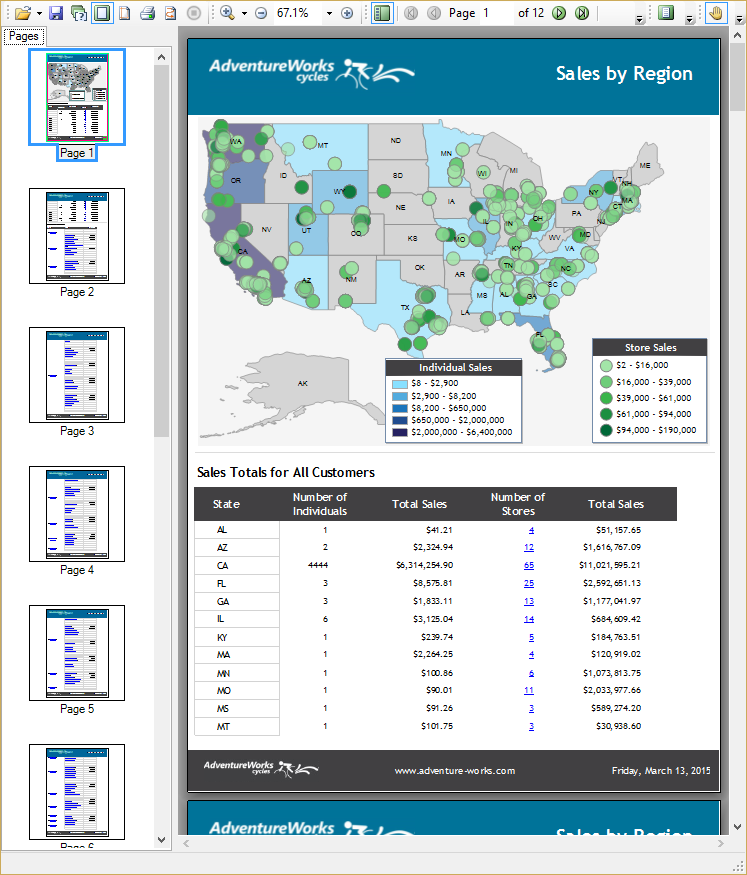The width and height of the screenshot is (747, 875).
Task: Expand the overflow arrow after the hand tool
Action: [739, 20]
